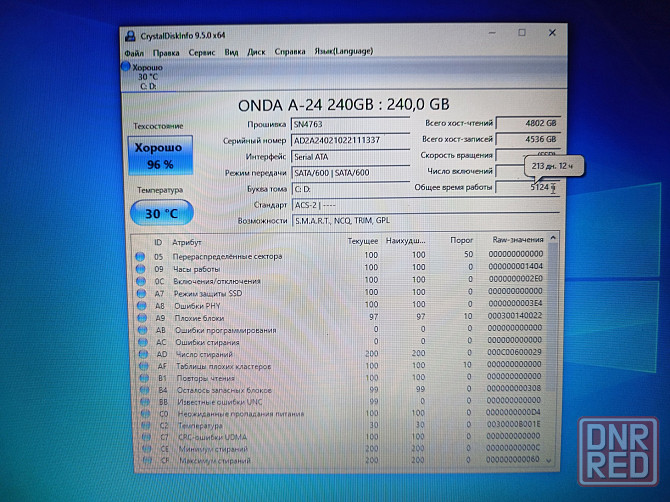Click the Текущее column header

click(x=363, y=241)
